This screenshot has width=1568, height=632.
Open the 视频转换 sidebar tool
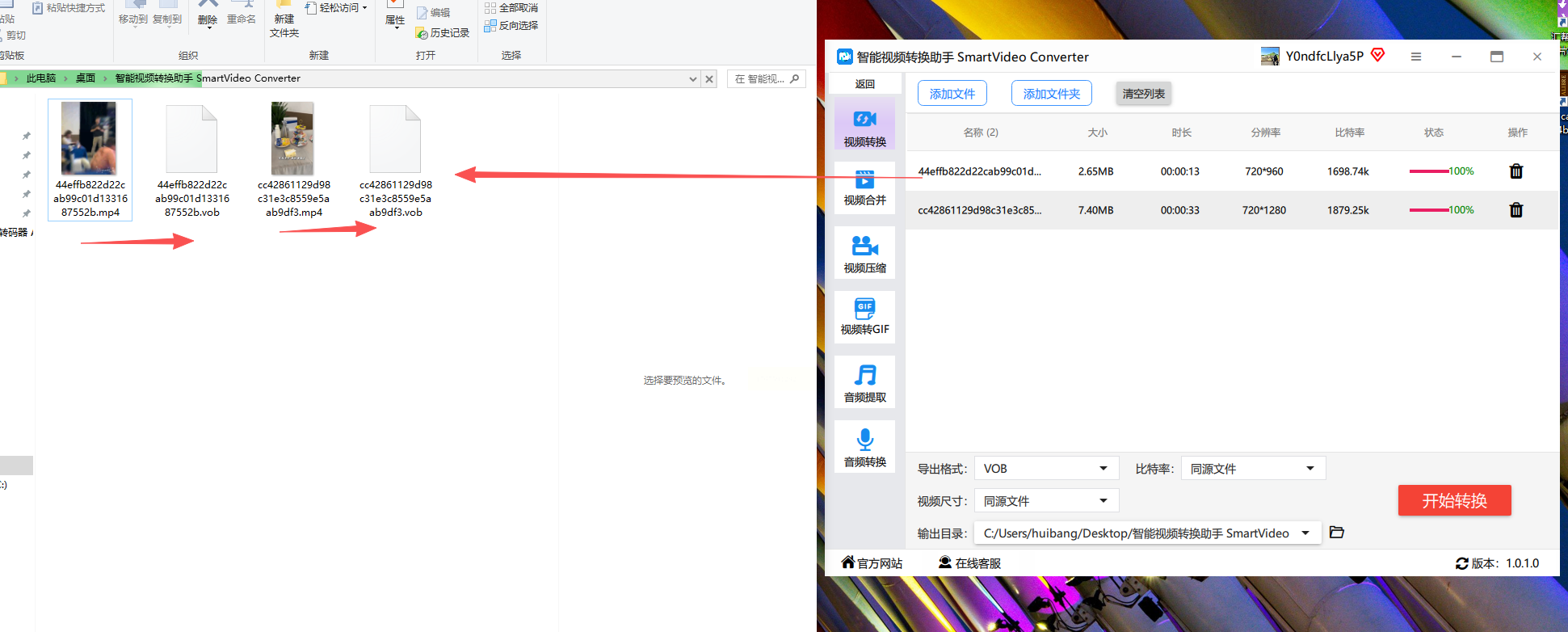(864, 124)
